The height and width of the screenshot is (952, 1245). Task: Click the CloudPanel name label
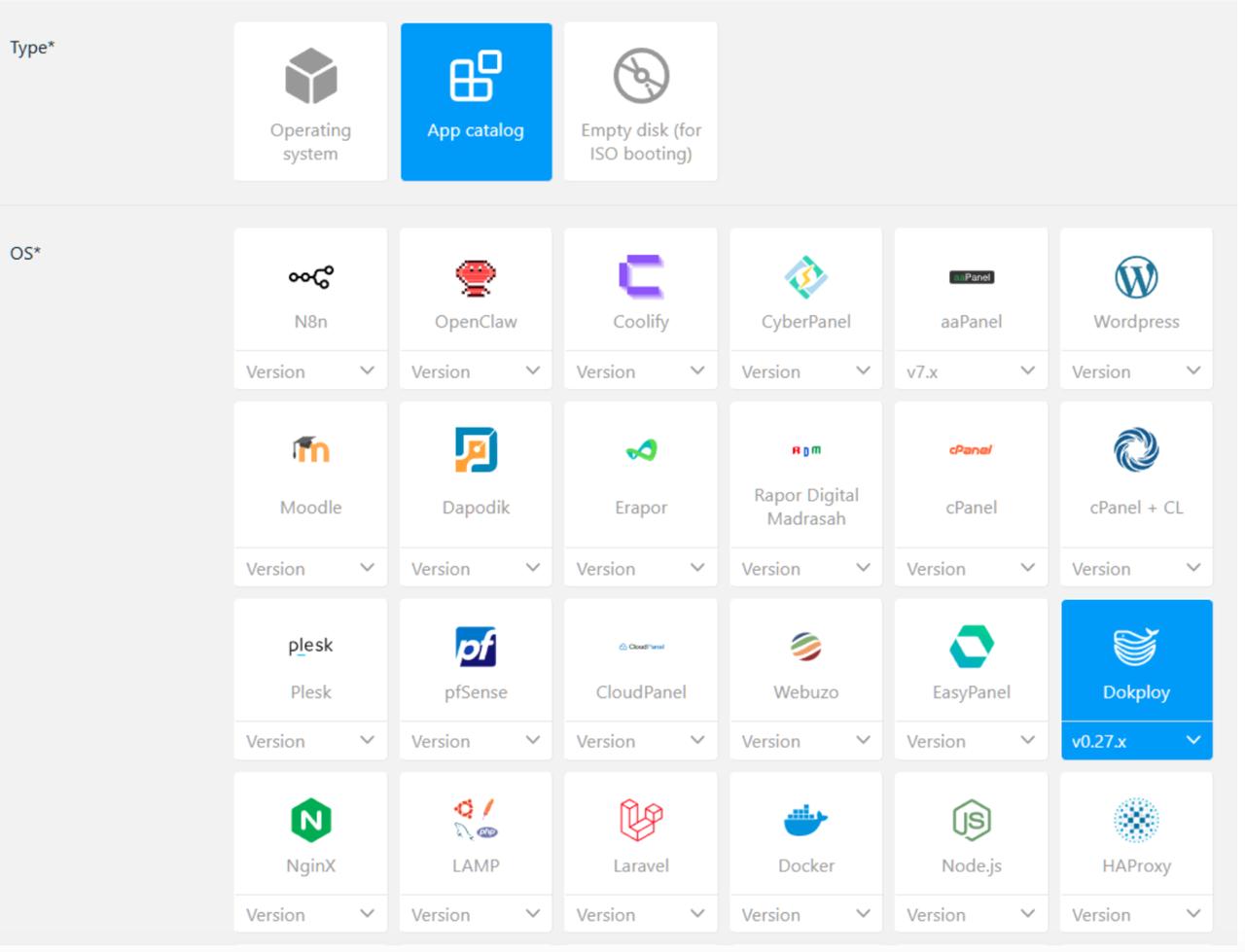[x=641, y=692]
